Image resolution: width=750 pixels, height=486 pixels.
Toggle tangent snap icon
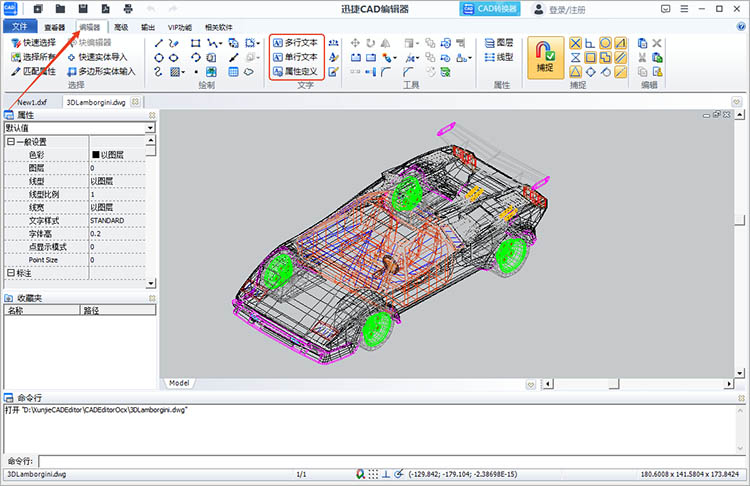point(606,72)
